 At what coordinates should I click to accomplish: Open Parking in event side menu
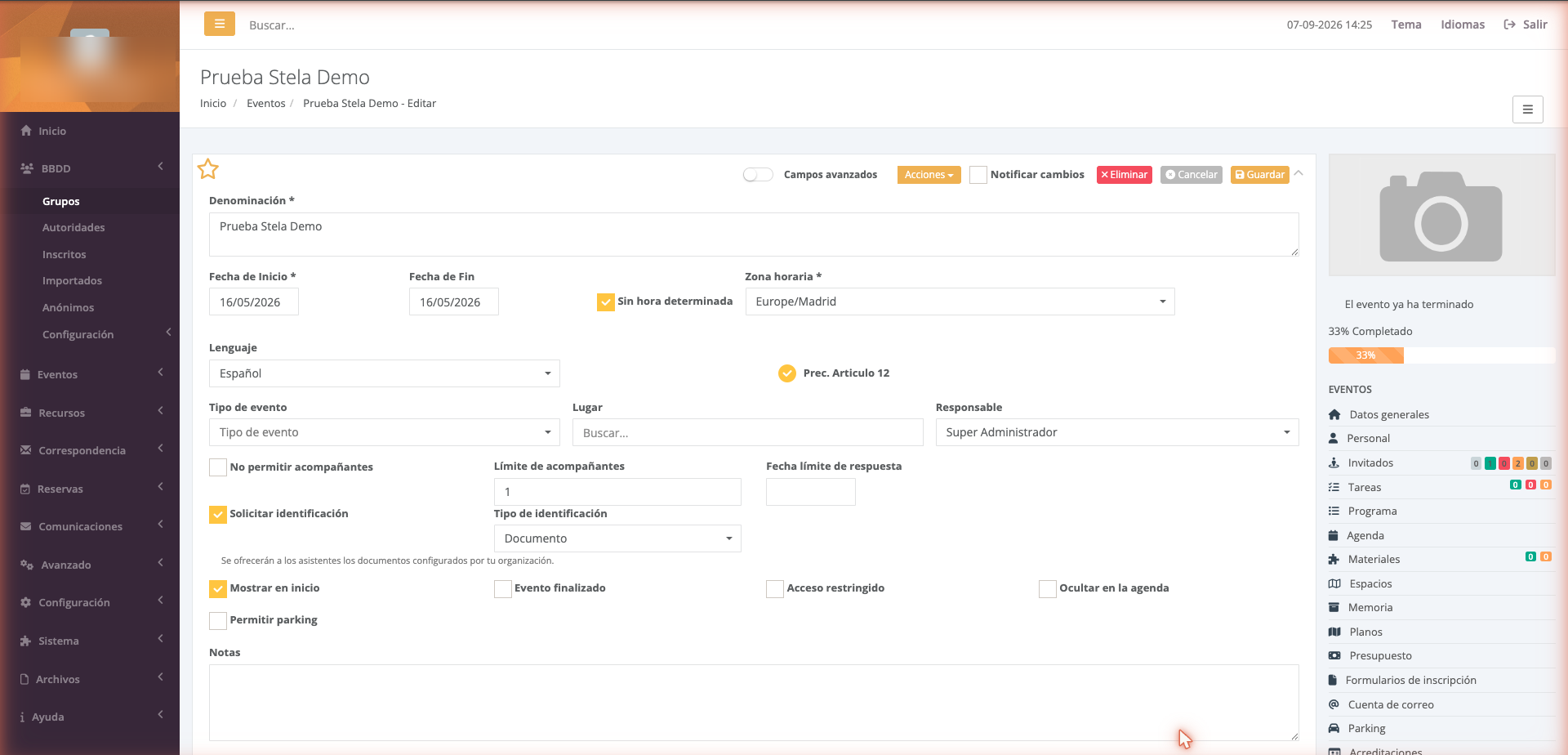coord(1441,728)
